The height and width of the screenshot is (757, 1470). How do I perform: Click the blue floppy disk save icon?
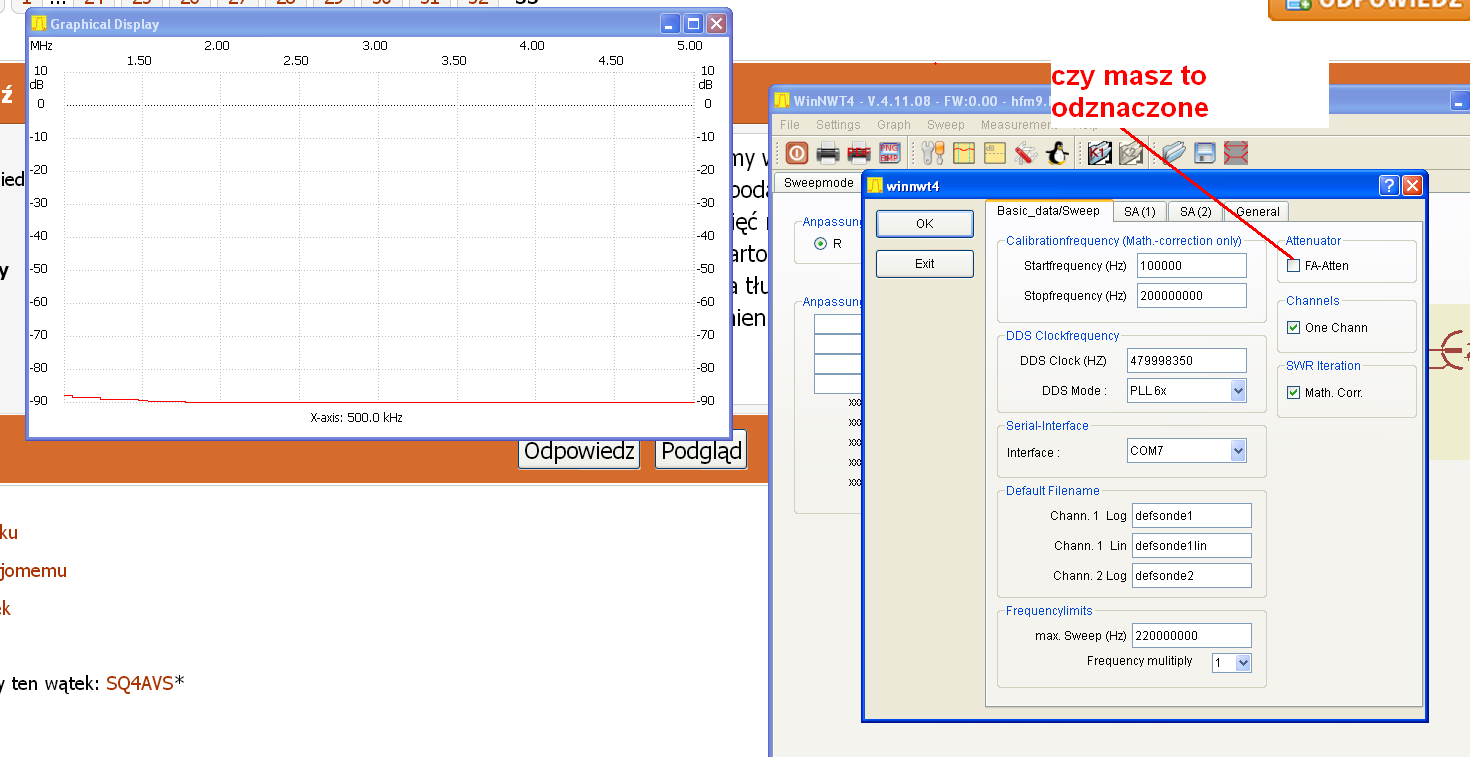coord(1205,153)
